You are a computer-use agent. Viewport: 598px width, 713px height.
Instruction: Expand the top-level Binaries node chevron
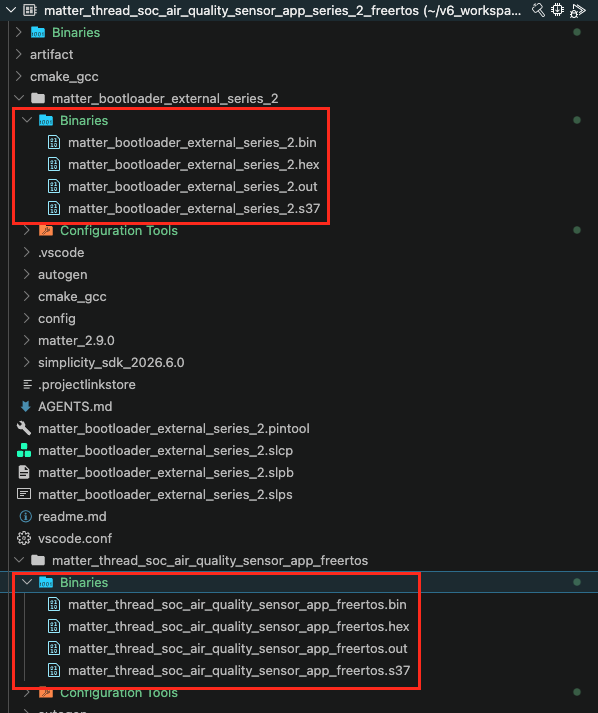pos(19,32)
